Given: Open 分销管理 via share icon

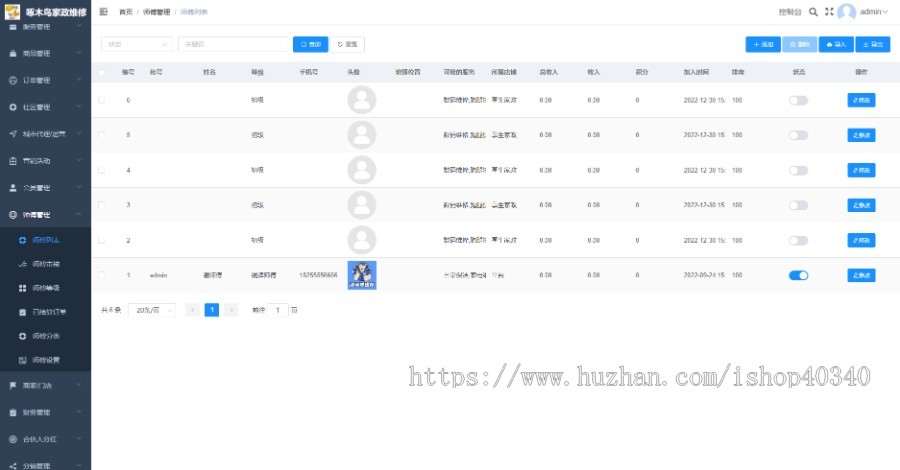Looking at the screenshot, I should point(13,466).
